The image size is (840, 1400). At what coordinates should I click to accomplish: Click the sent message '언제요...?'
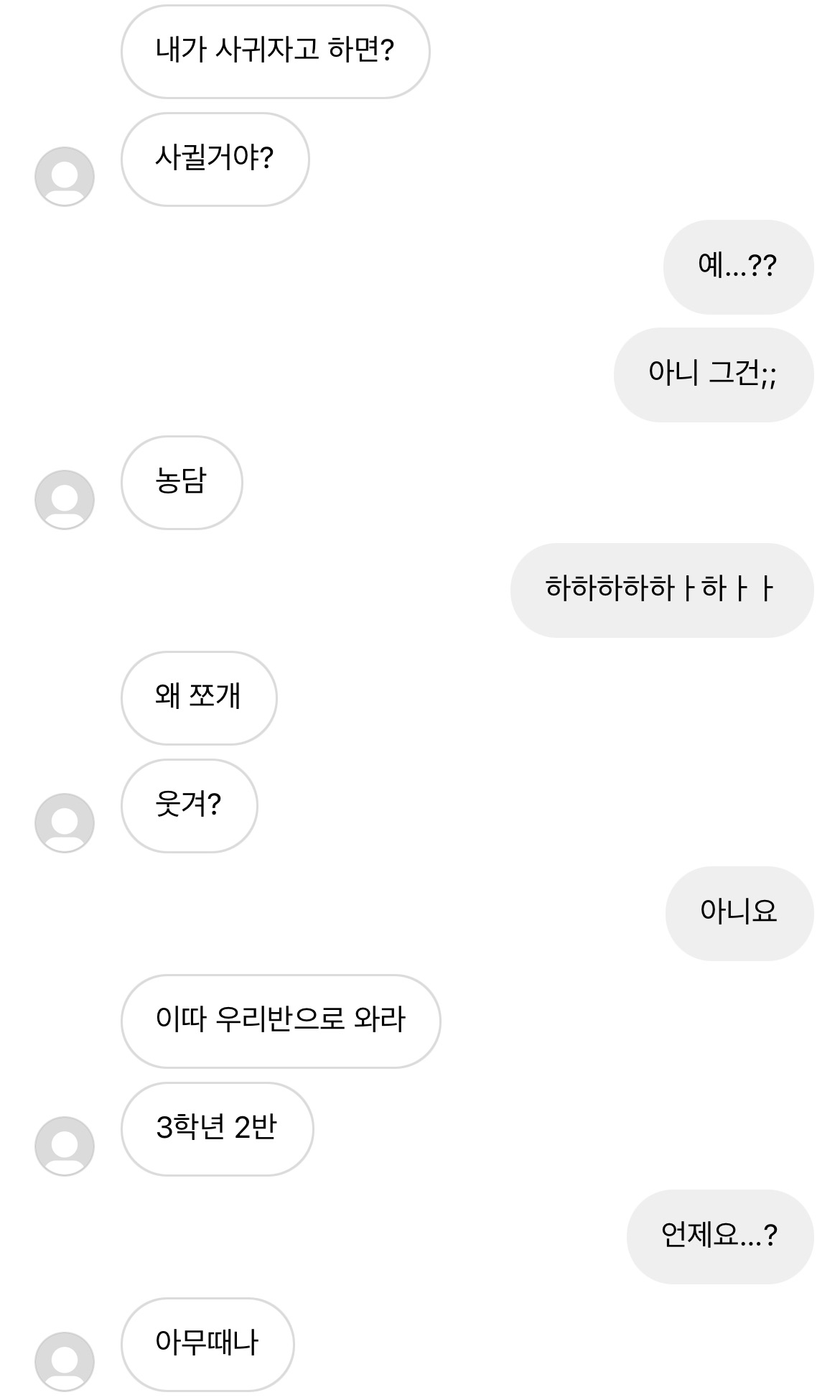coord(719,1237)
